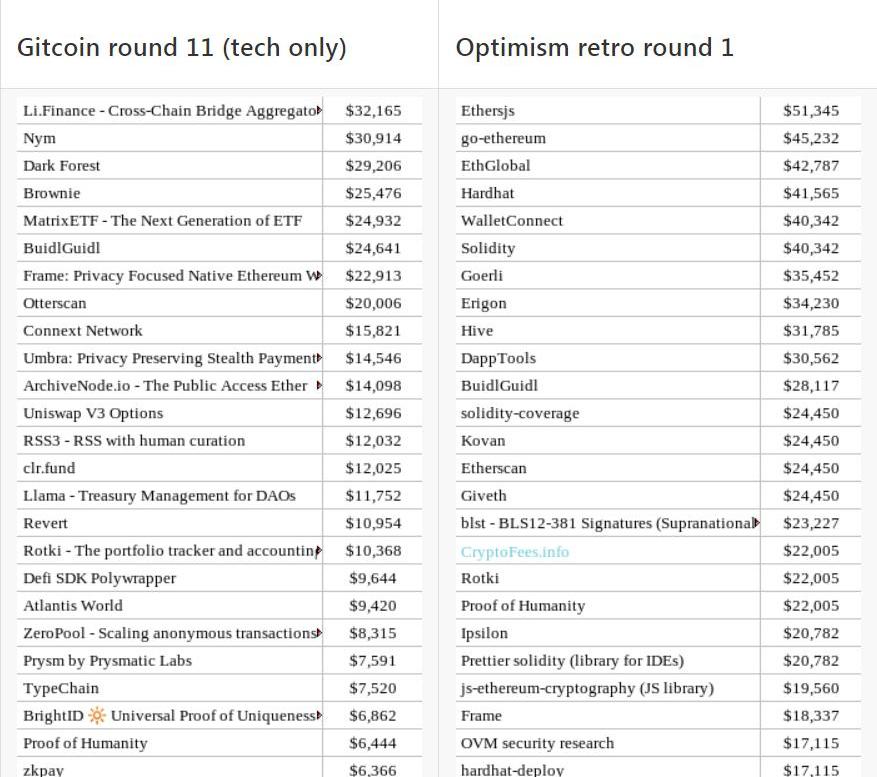877x777 pixels.
Task: Click the BrightID sun emoji icon
Action: [x=97, y=715]
